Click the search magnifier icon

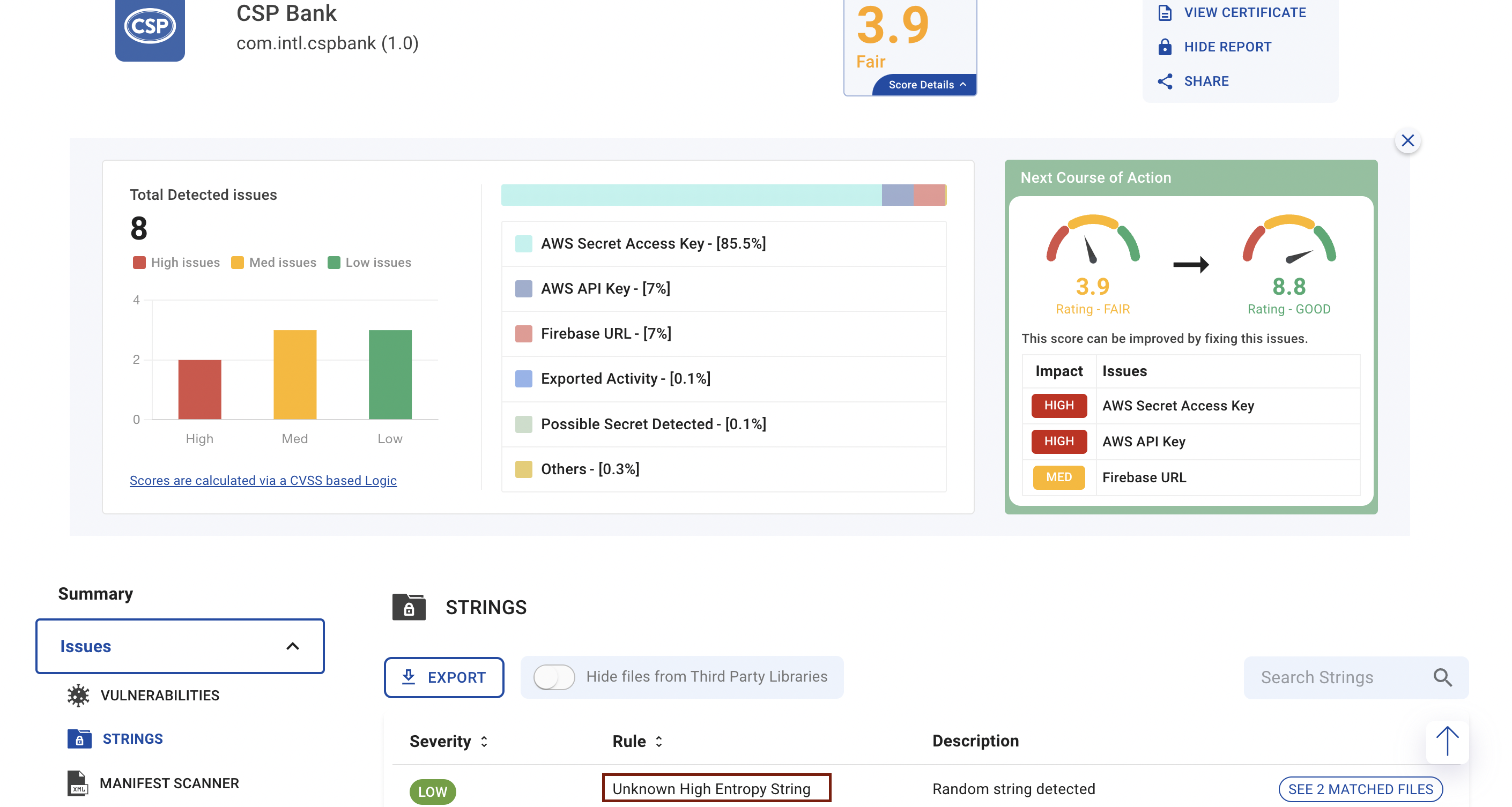click(1442, 677)
